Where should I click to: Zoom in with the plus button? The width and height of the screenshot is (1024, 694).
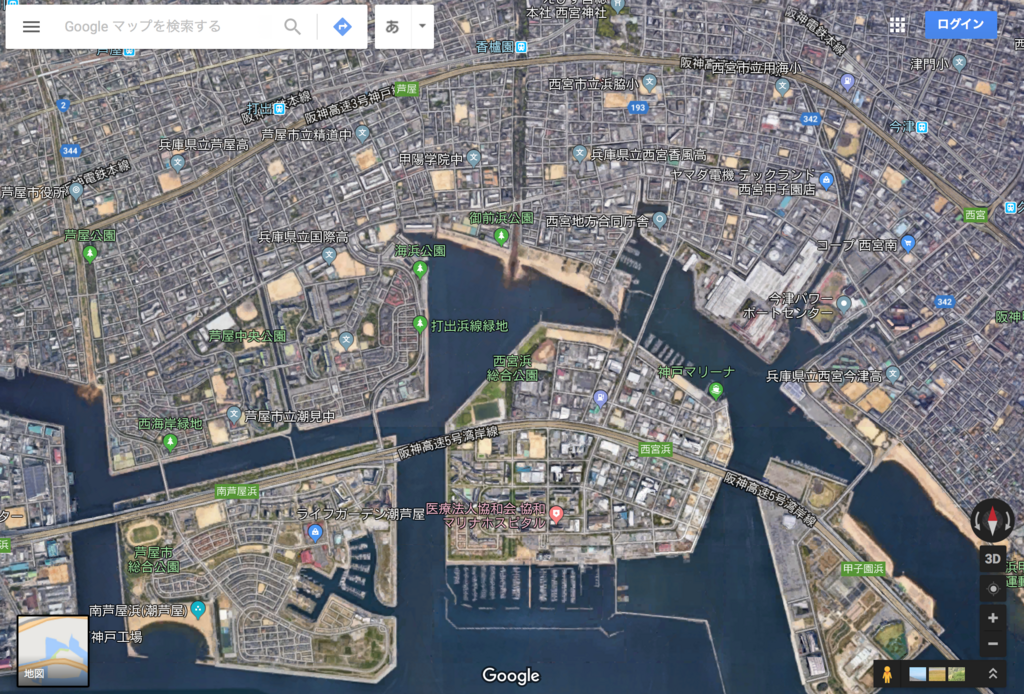tap(993, 618)
